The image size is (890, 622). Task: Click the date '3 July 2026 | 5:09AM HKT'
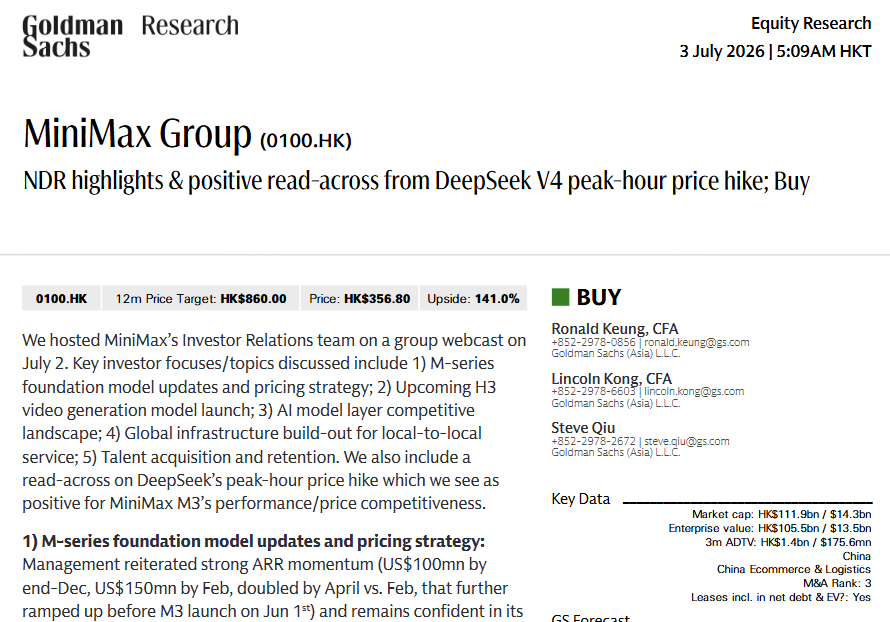(775, 51)
